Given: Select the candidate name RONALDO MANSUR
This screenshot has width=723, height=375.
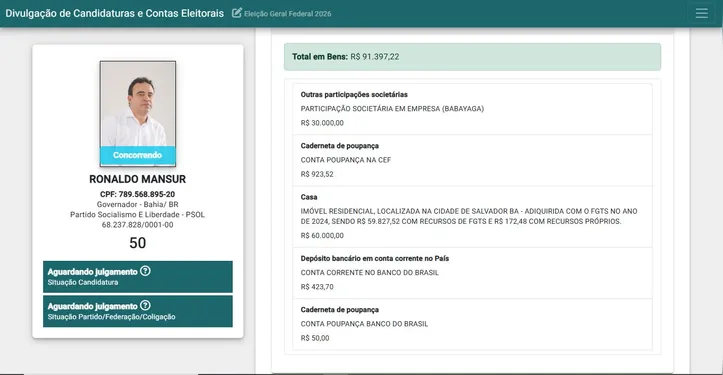Looking at the screenshot, I should point(137,179).
